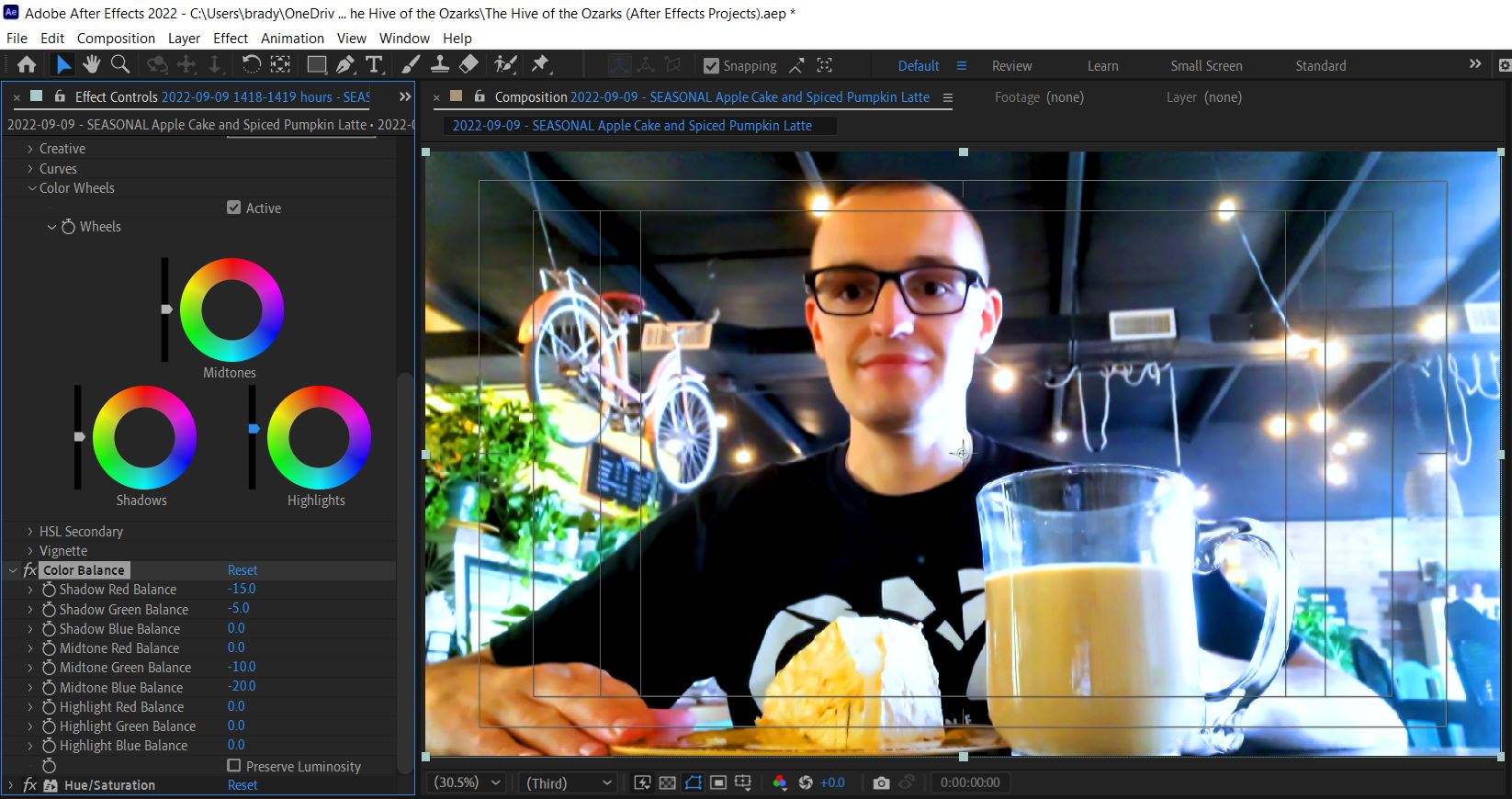Image resolution: width=1512 pixels, height=799 pixels.
Task: Open the magnification ratio 30.5% dropdown
Action: pos(468,782)
